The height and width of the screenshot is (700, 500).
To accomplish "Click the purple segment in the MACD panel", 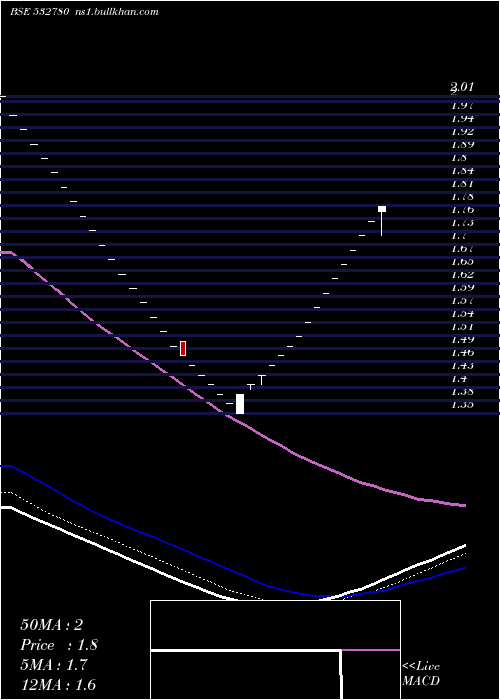I will pos(371,650).
